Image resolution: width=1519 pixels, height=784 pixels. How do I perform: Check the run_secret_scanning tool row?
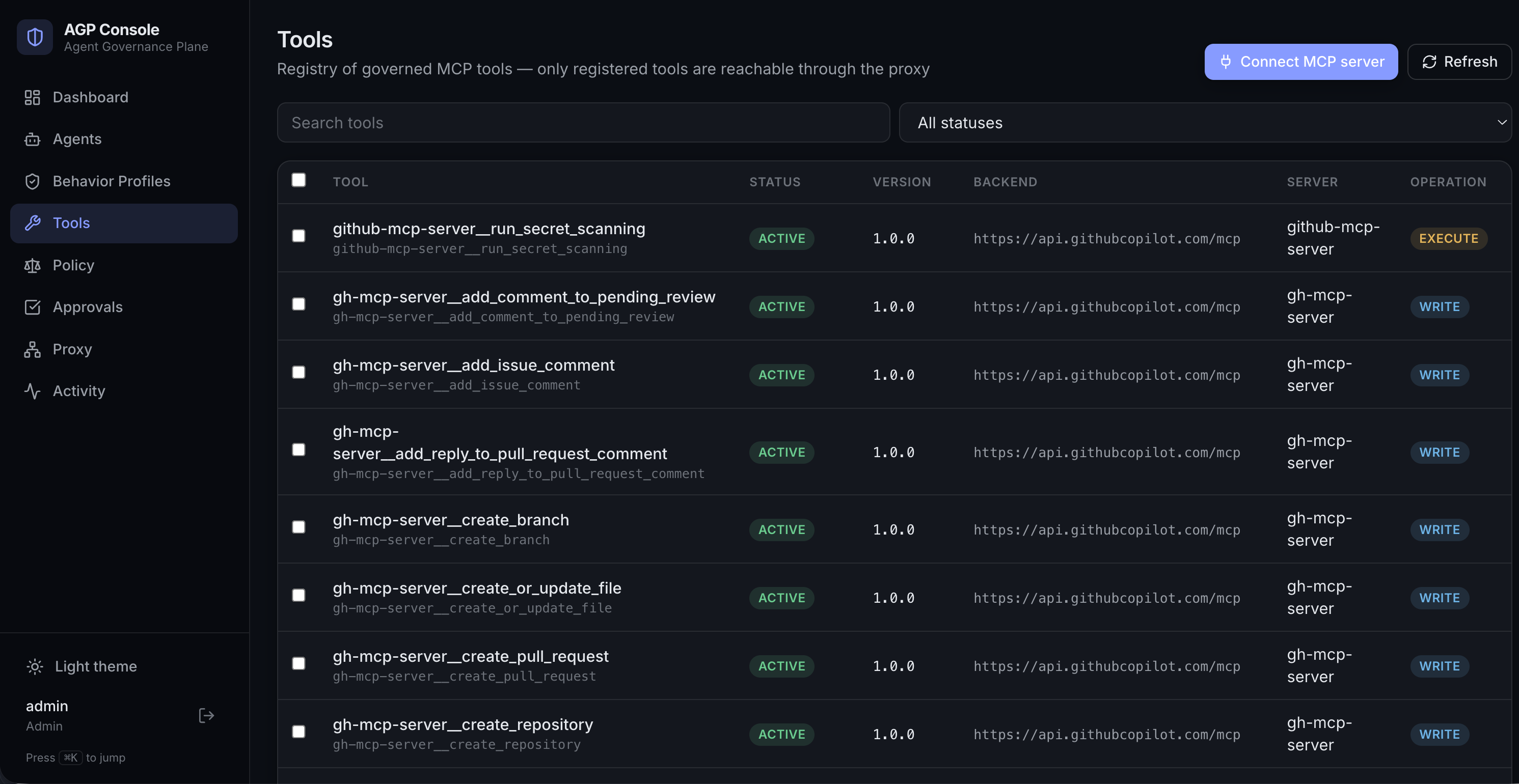pyautogui.click(x=299, y=236)
